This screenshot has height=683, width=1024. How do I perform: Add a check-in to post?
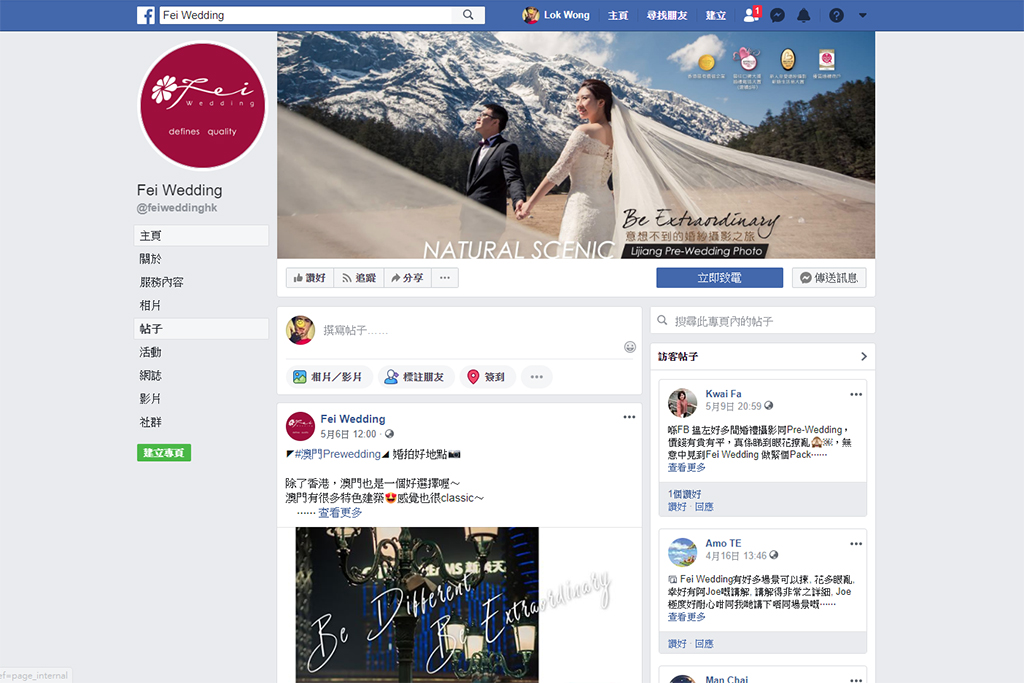[x=487, y=377]
